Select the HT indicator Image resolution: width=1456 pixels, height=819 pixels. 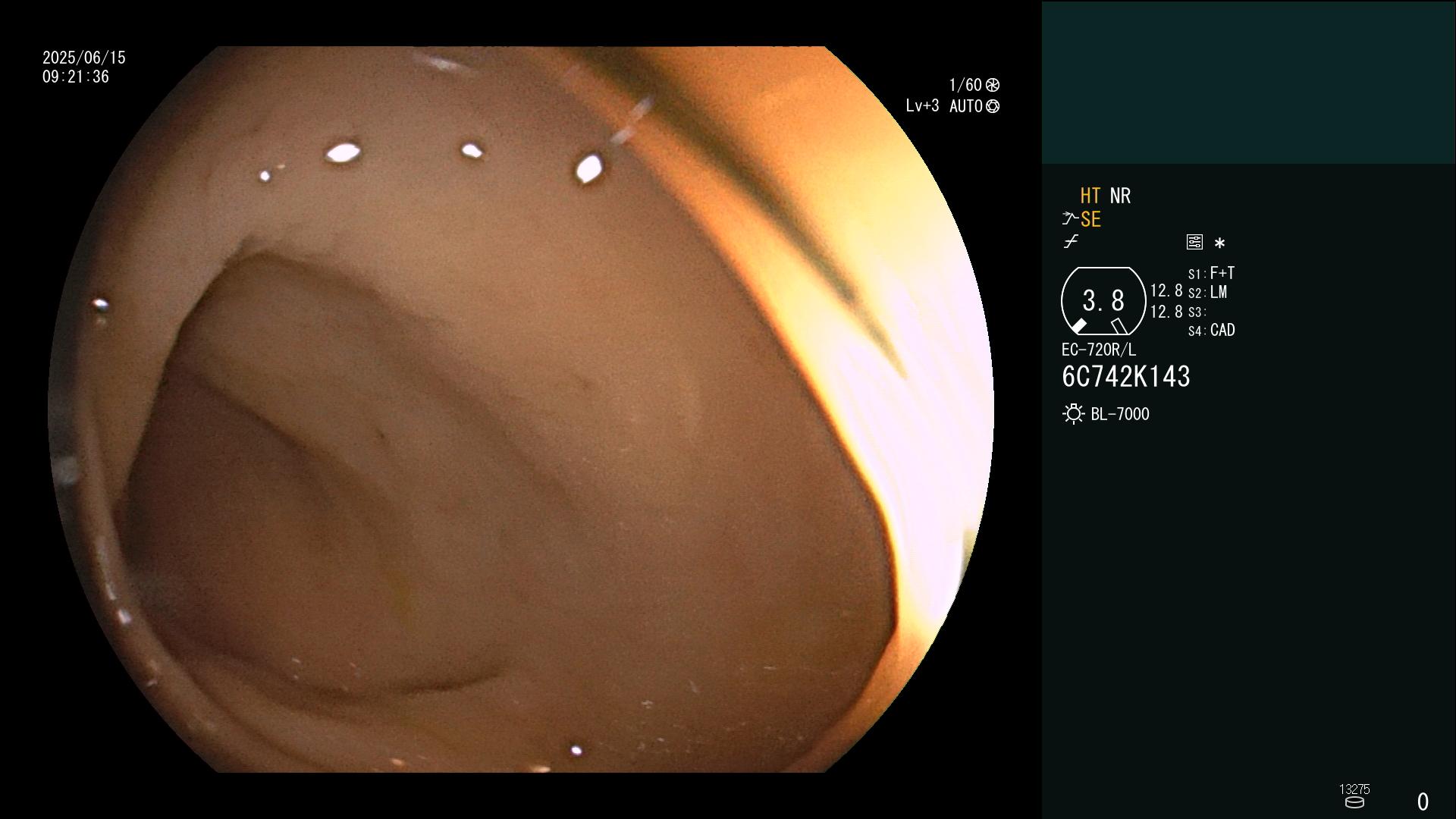[x=1090, y=196]
